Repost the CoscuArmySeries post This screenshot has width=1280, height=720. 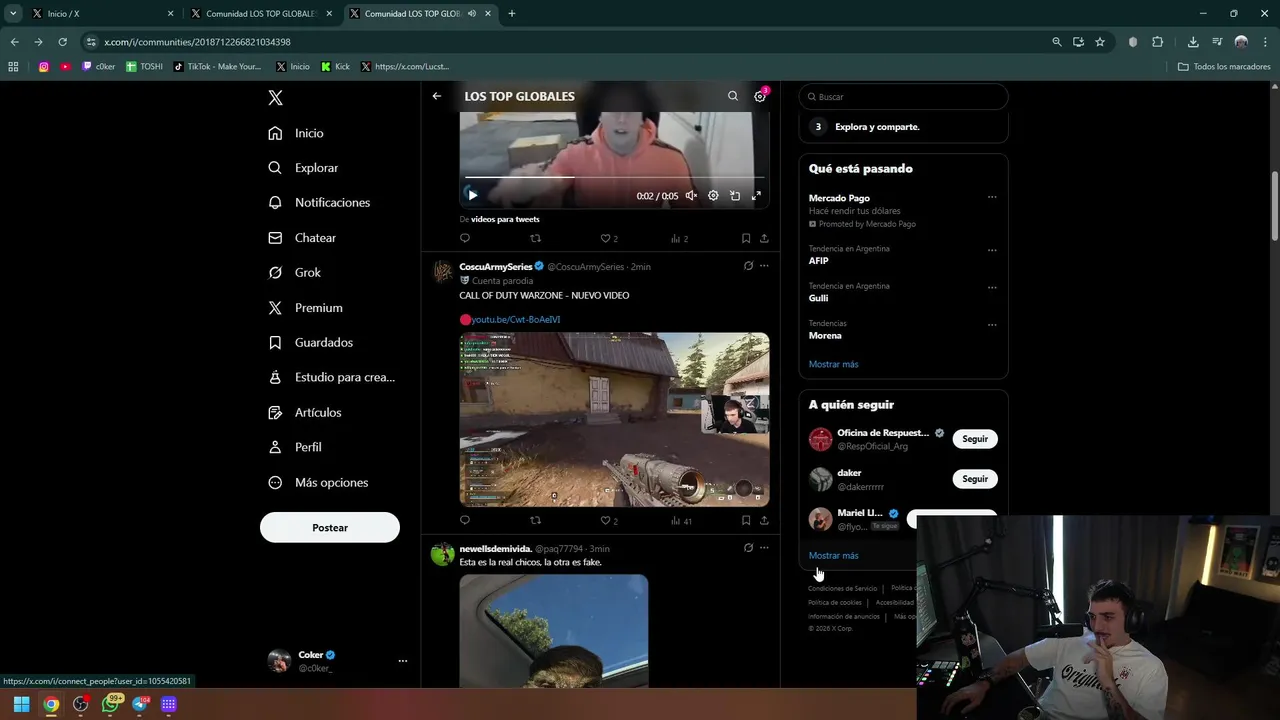535,520
